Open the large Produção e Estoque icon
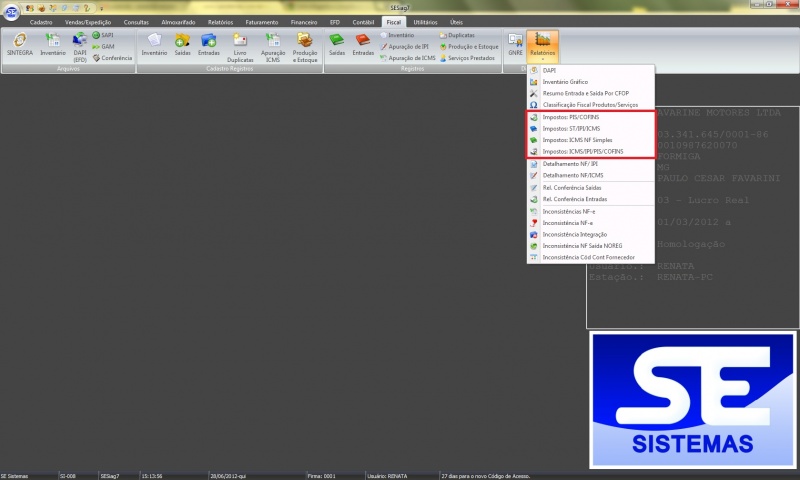 (305, 45)
